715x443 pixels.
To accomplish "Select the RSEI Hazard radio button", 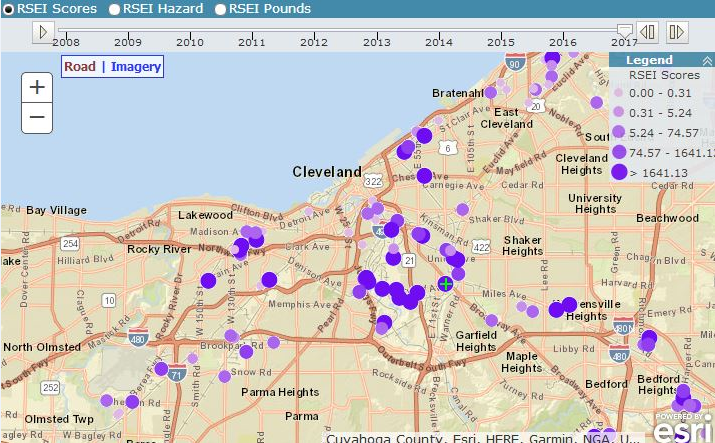I will 114,9.
